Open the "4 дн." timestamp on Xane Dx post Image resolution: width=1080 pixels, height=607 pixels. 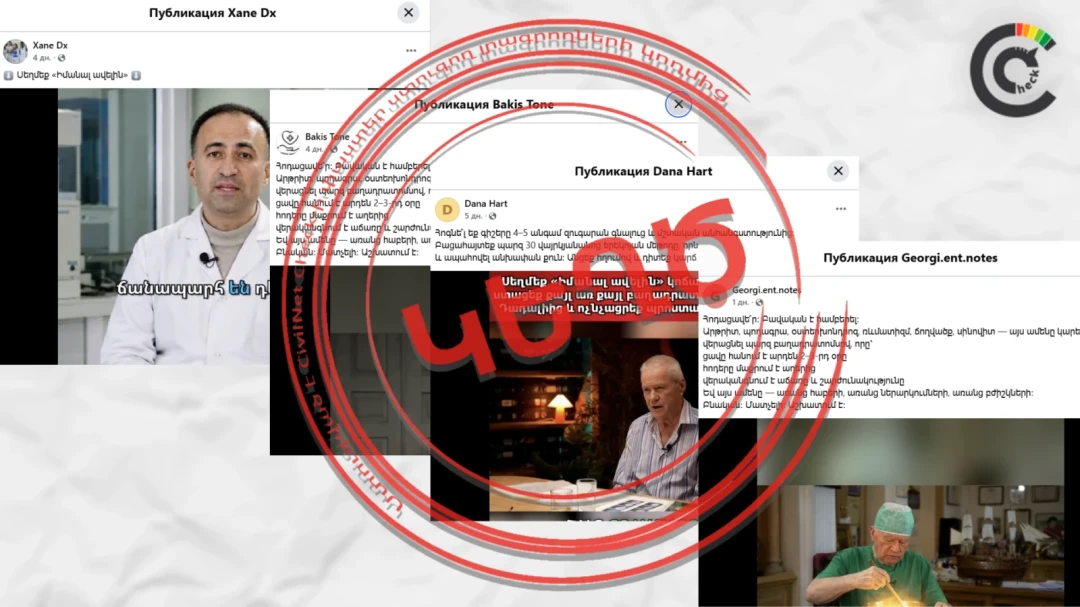point(41,58)
